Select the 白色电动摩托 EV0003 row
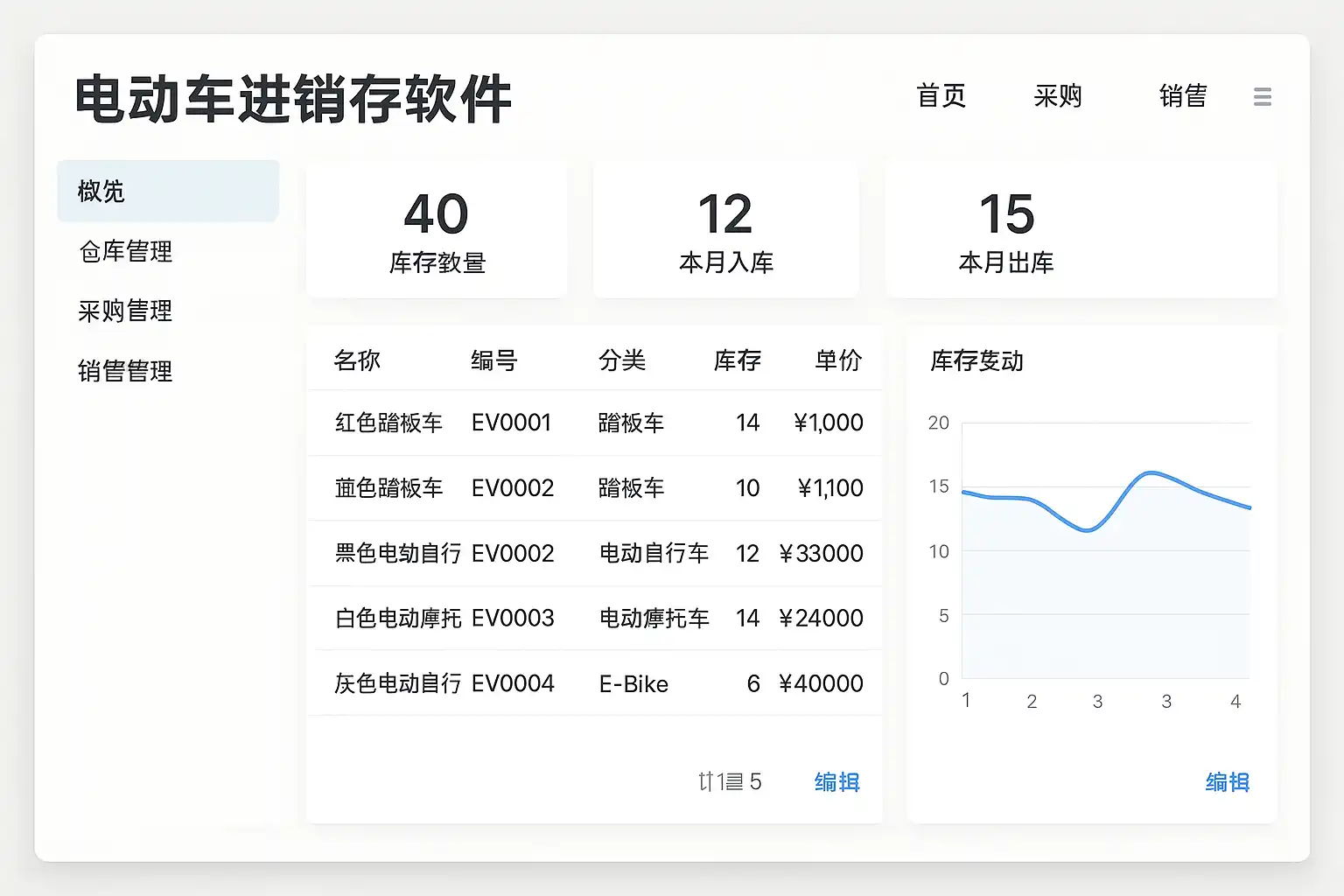The image size is (1344, 896). click(595, 619)
